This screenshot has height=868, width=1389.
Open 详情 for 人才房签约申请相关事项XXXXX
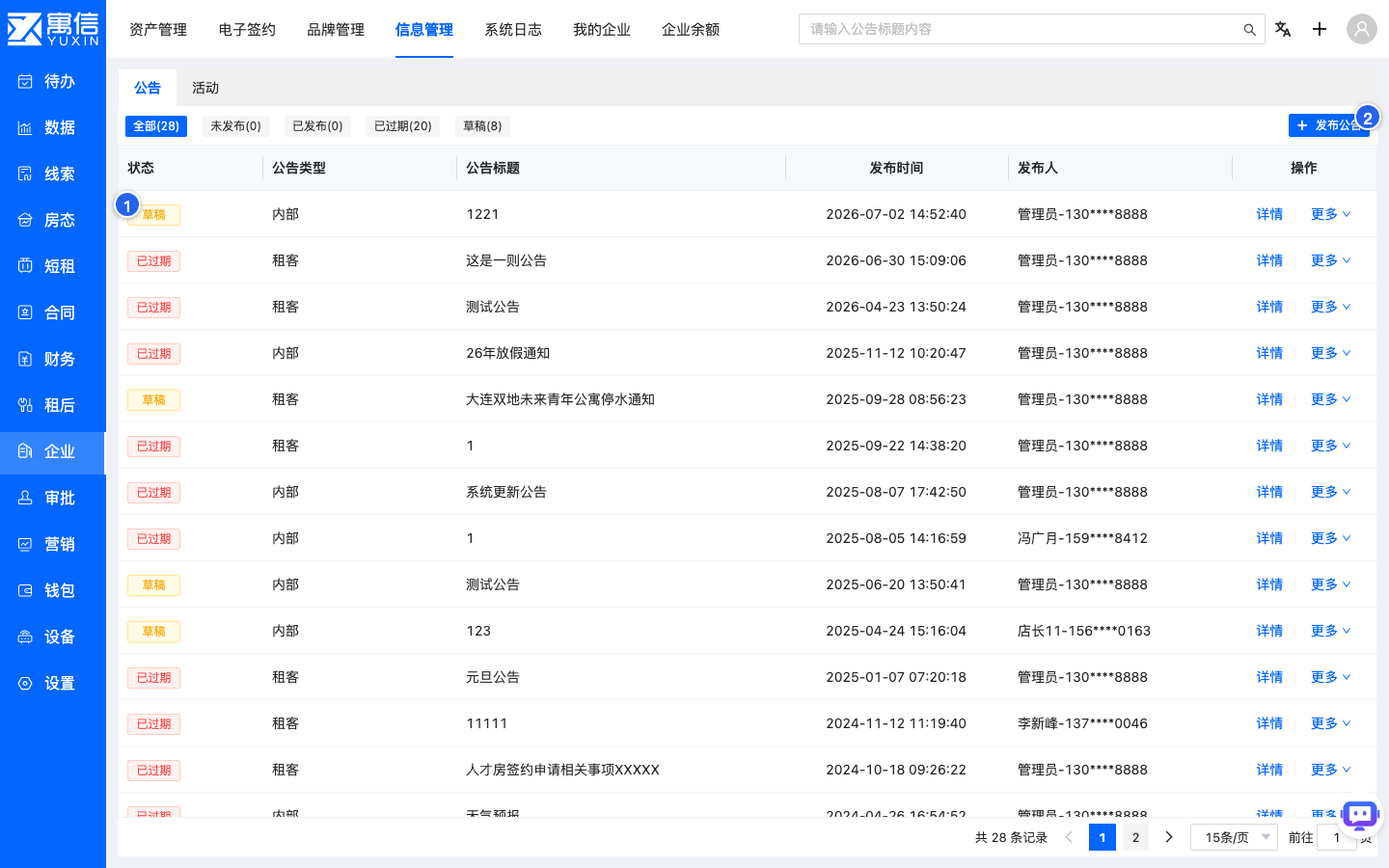point(1269,770)
